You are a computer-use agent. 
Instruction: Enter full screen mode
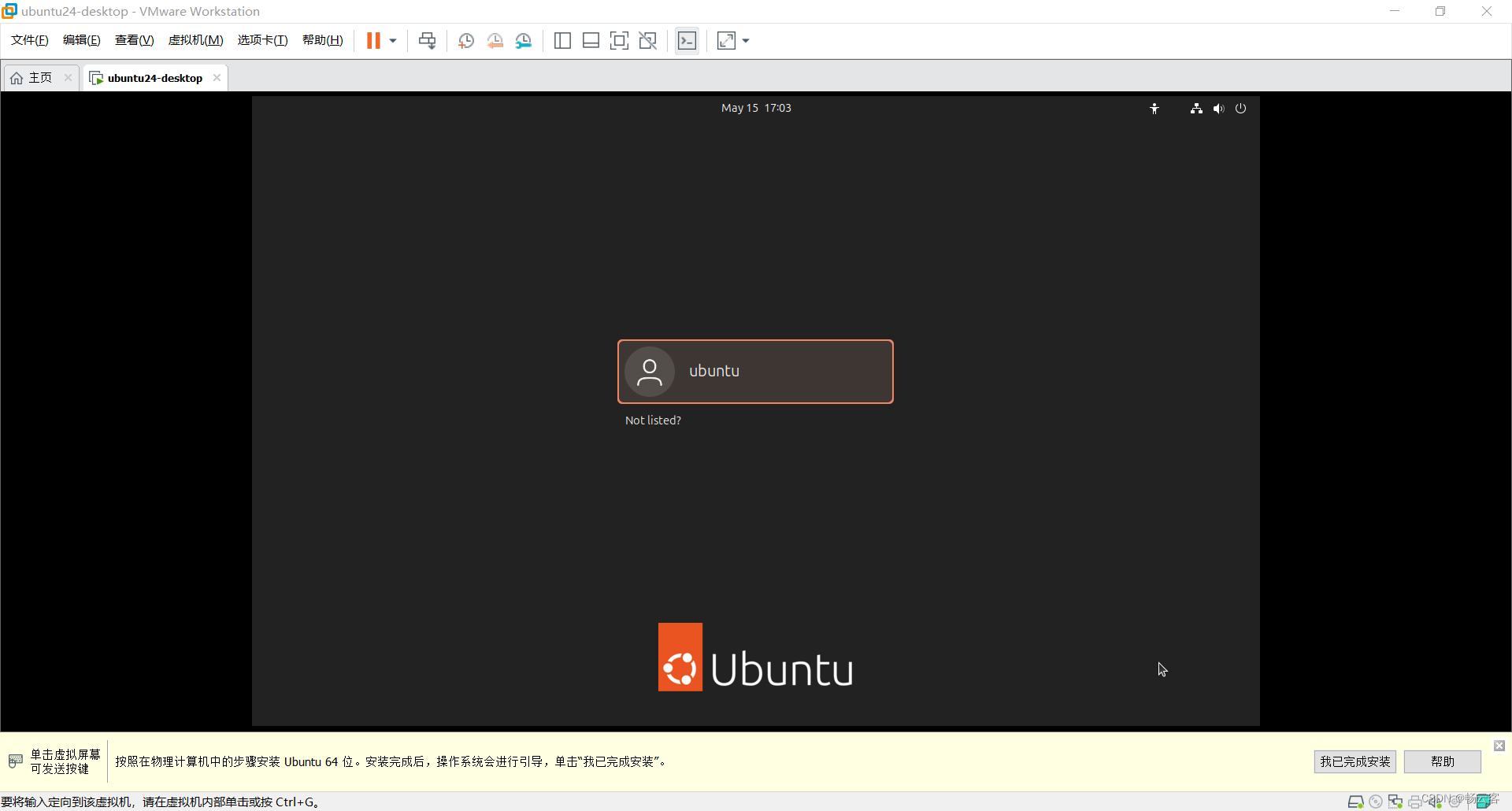tap(620, 40)
